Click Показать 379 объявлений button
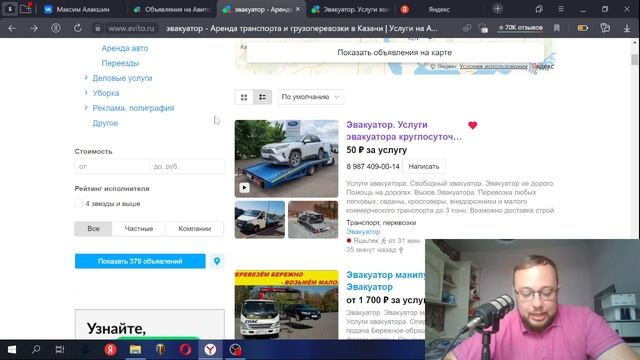 click(x=140, y=261)
